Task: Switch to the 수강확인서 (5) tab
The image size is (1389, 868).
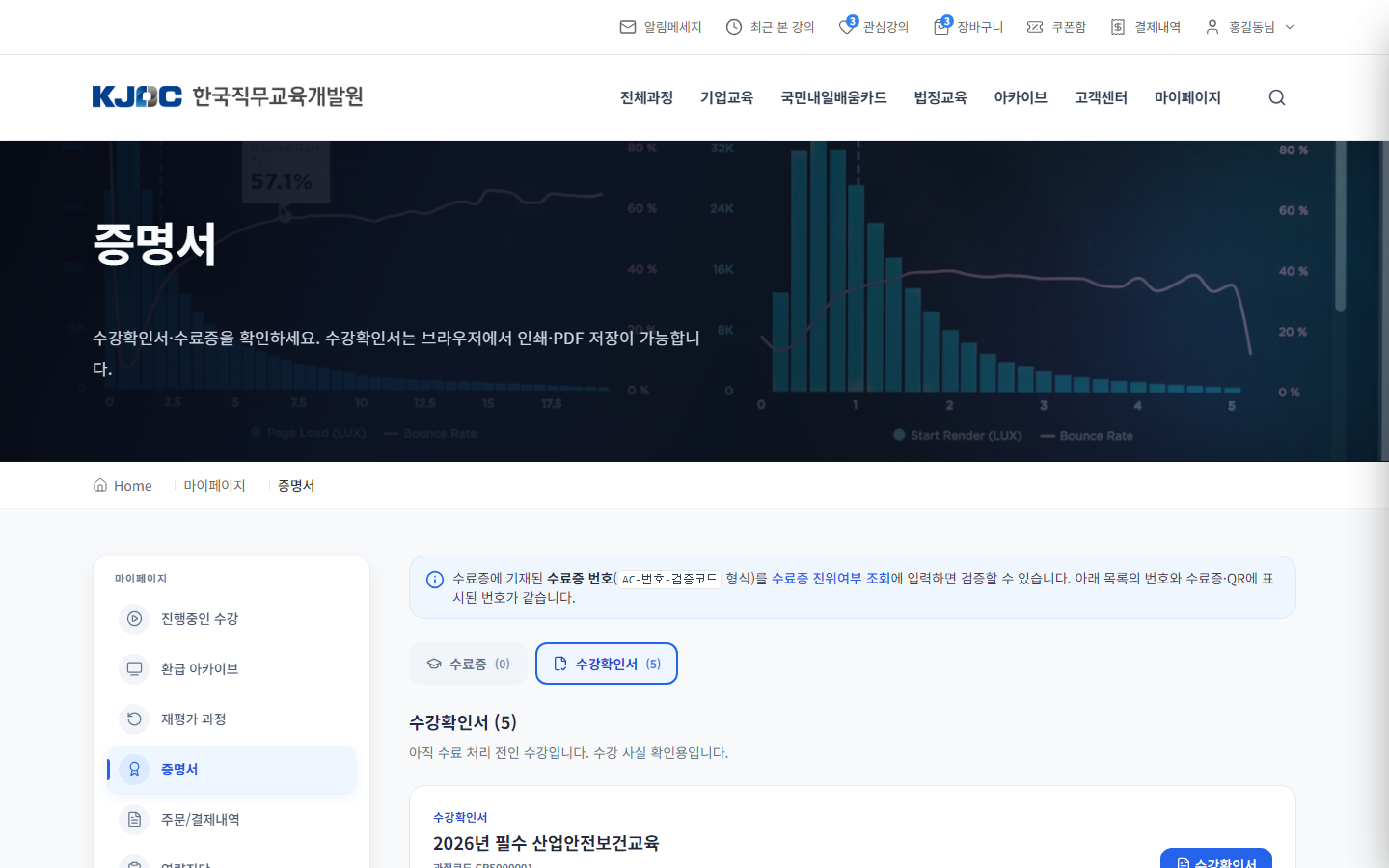Action: pos(607,664)
